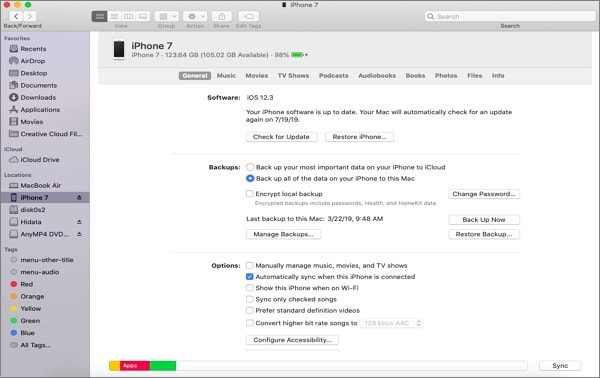Image resolution: width=600 pixels, height=378 pixels.
Task: Go forward using the Forward arrow
Action: point(29,16)
